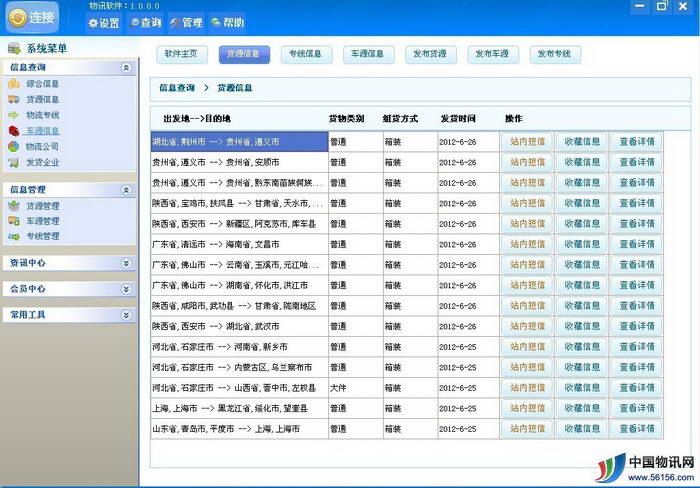Expand the 会员中心 section

coord(126,289)
